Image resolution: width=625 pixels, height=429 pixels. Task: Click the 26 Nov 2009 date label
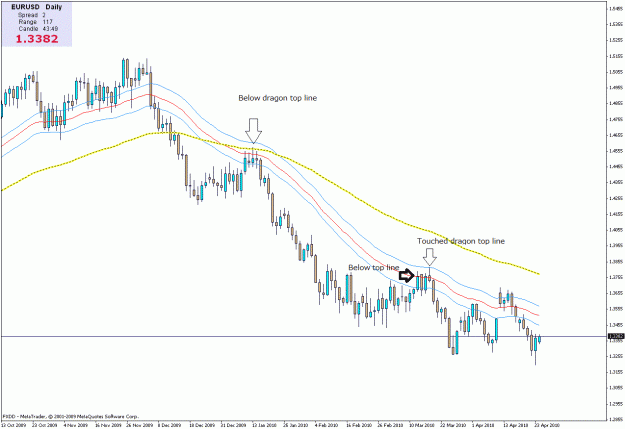tap(140, 425)
